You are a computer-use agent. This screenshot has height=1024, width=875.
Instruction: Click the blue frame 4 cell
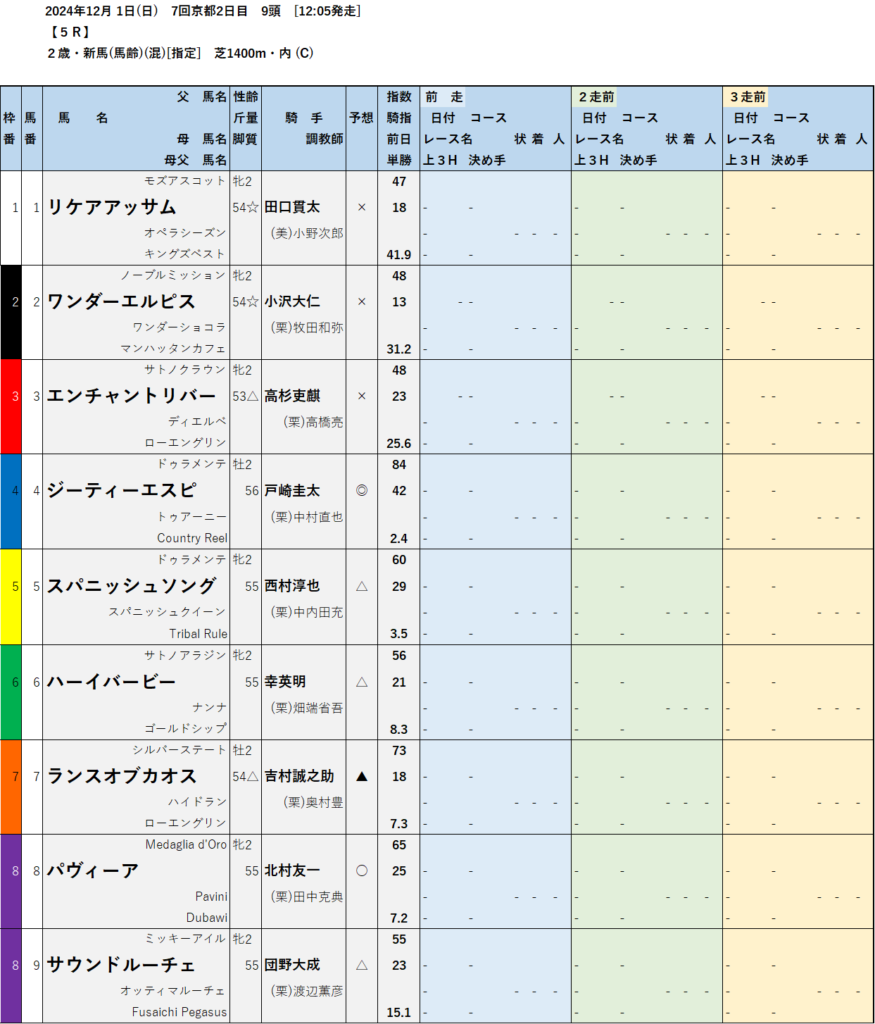point(11,502)
